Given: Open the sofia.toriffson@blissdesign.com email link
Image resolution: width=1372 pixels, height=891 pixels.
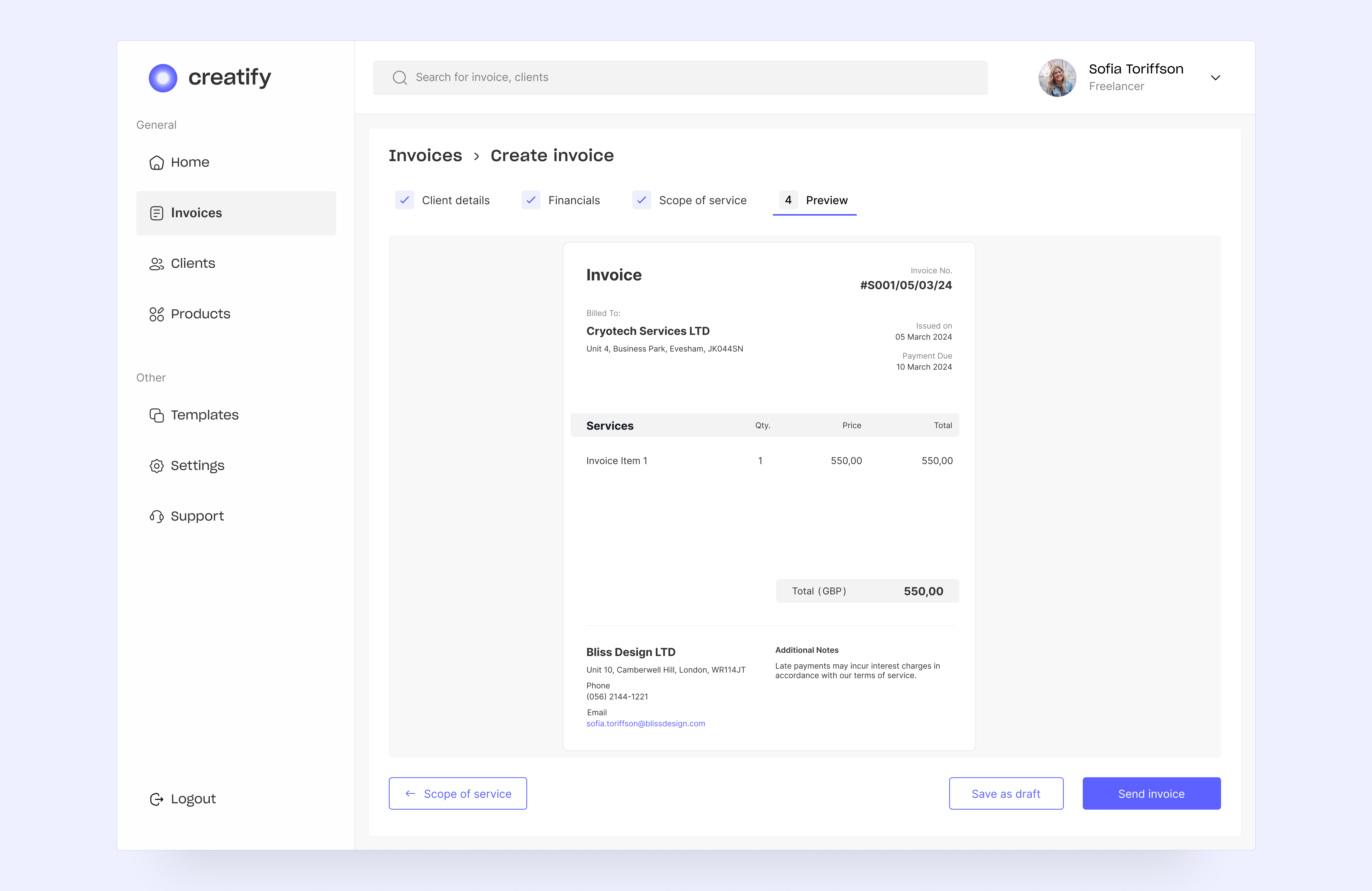Looking at the screenshot, I should pos(646,724).
